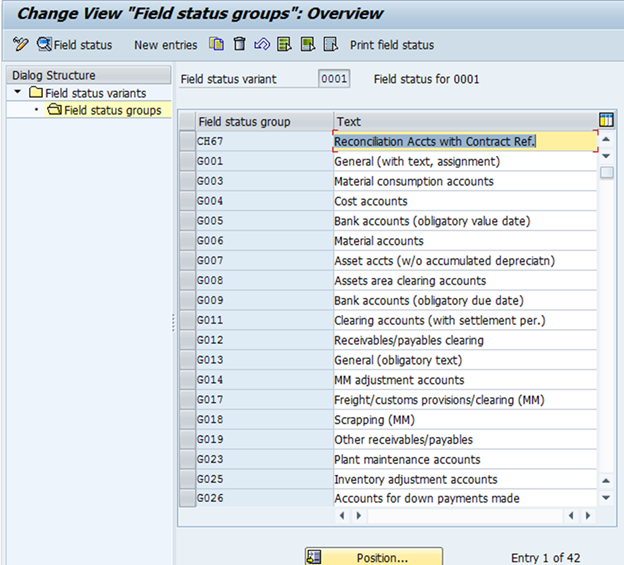Click 'Asset accts (w/o accumulated depreciatn)' cell

coord(465,261)
